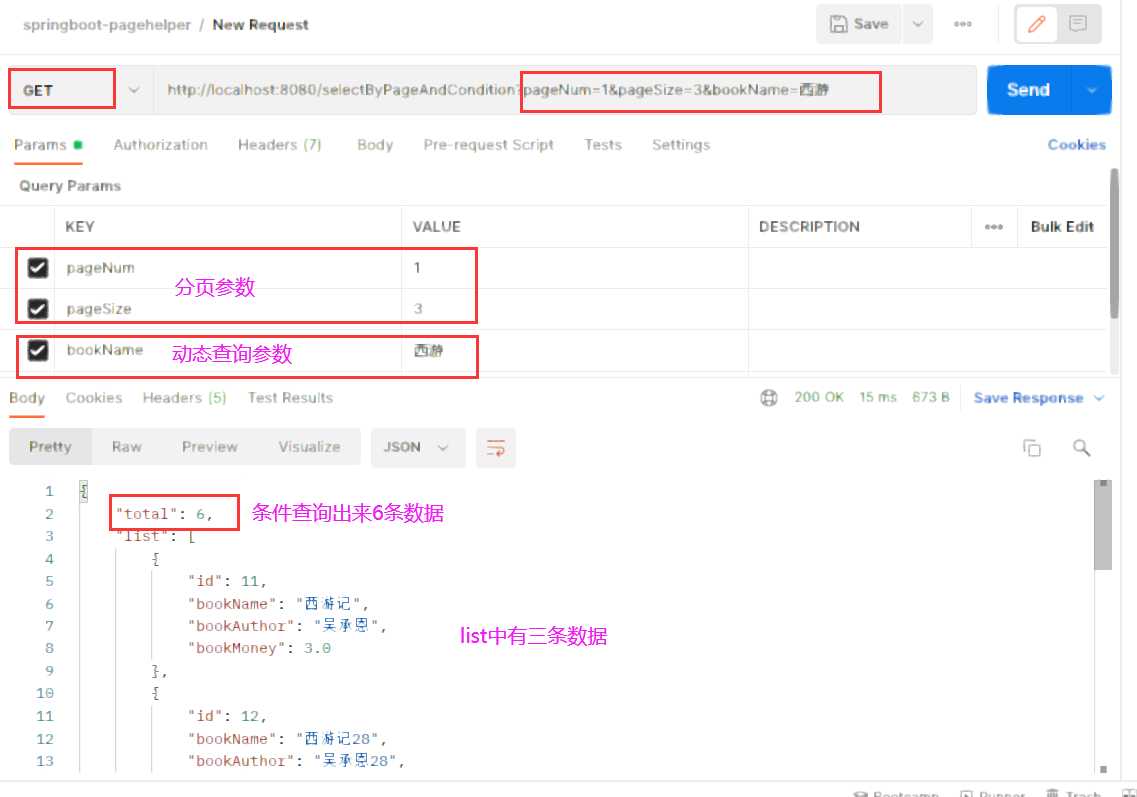Screen dimensions: 1137x797
Task: Click Bulk Edit
Action: [1062, 227]
